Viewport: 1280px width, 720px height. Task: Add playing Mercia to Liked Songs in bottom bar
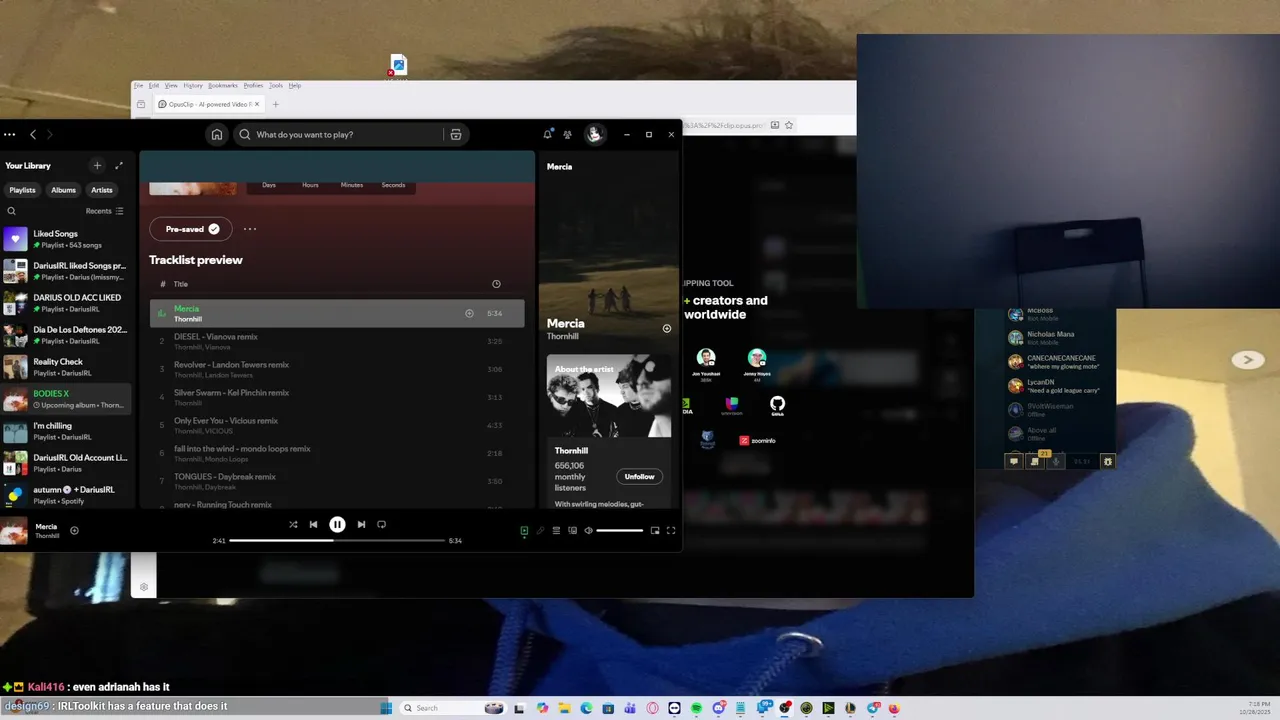(74, 531)
